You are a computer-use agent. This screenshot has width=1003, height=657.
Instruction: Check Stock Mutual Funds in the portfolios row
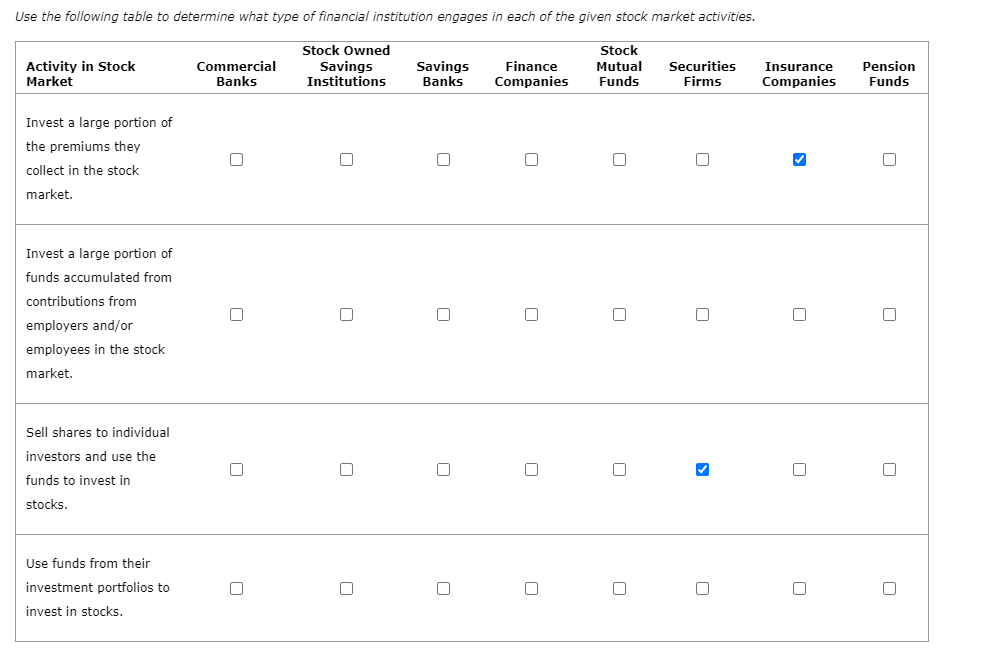click(x=619, y=588)
